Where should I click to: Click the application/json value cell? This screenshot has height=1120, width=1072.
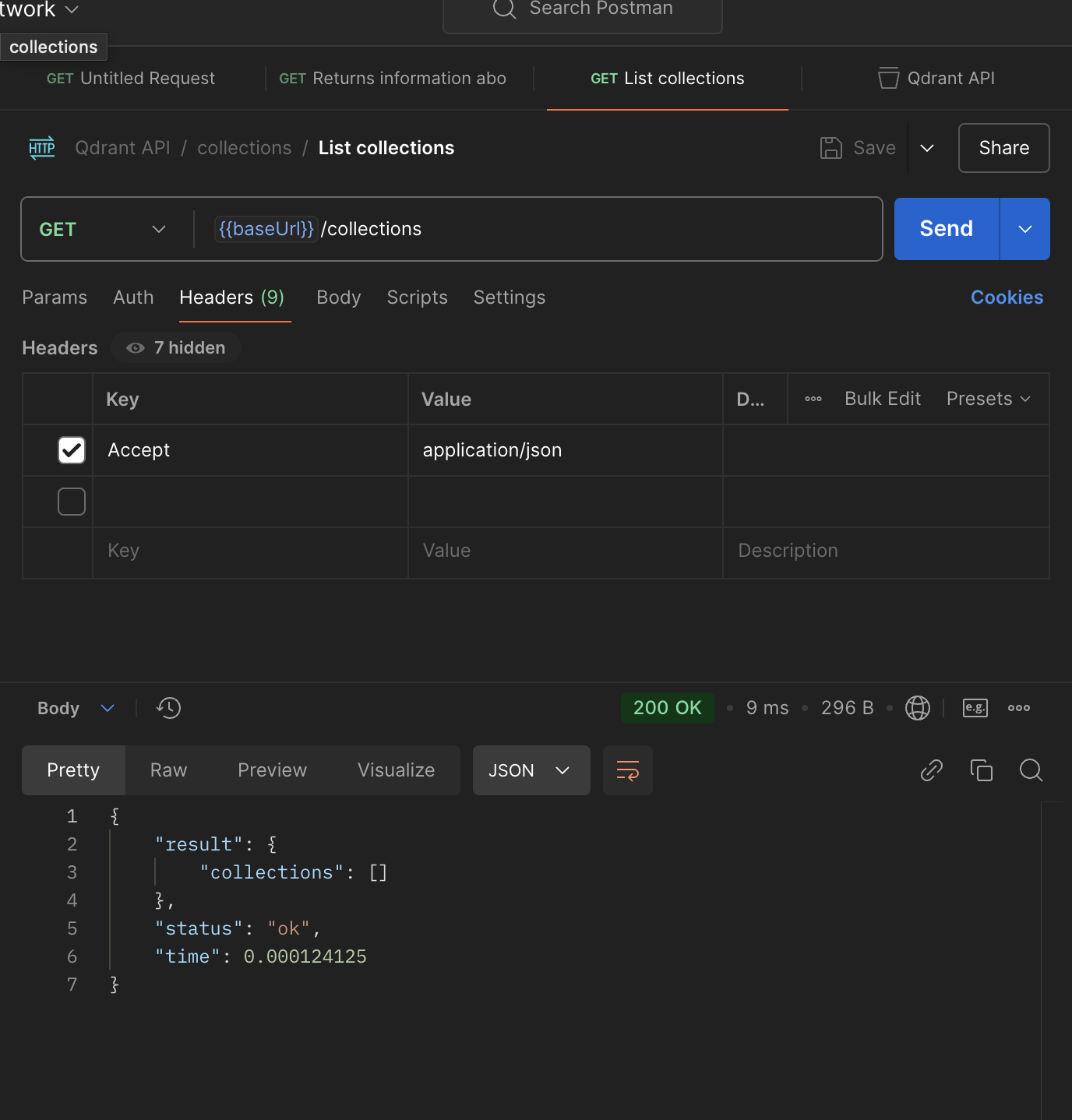[x=566, y=450]
